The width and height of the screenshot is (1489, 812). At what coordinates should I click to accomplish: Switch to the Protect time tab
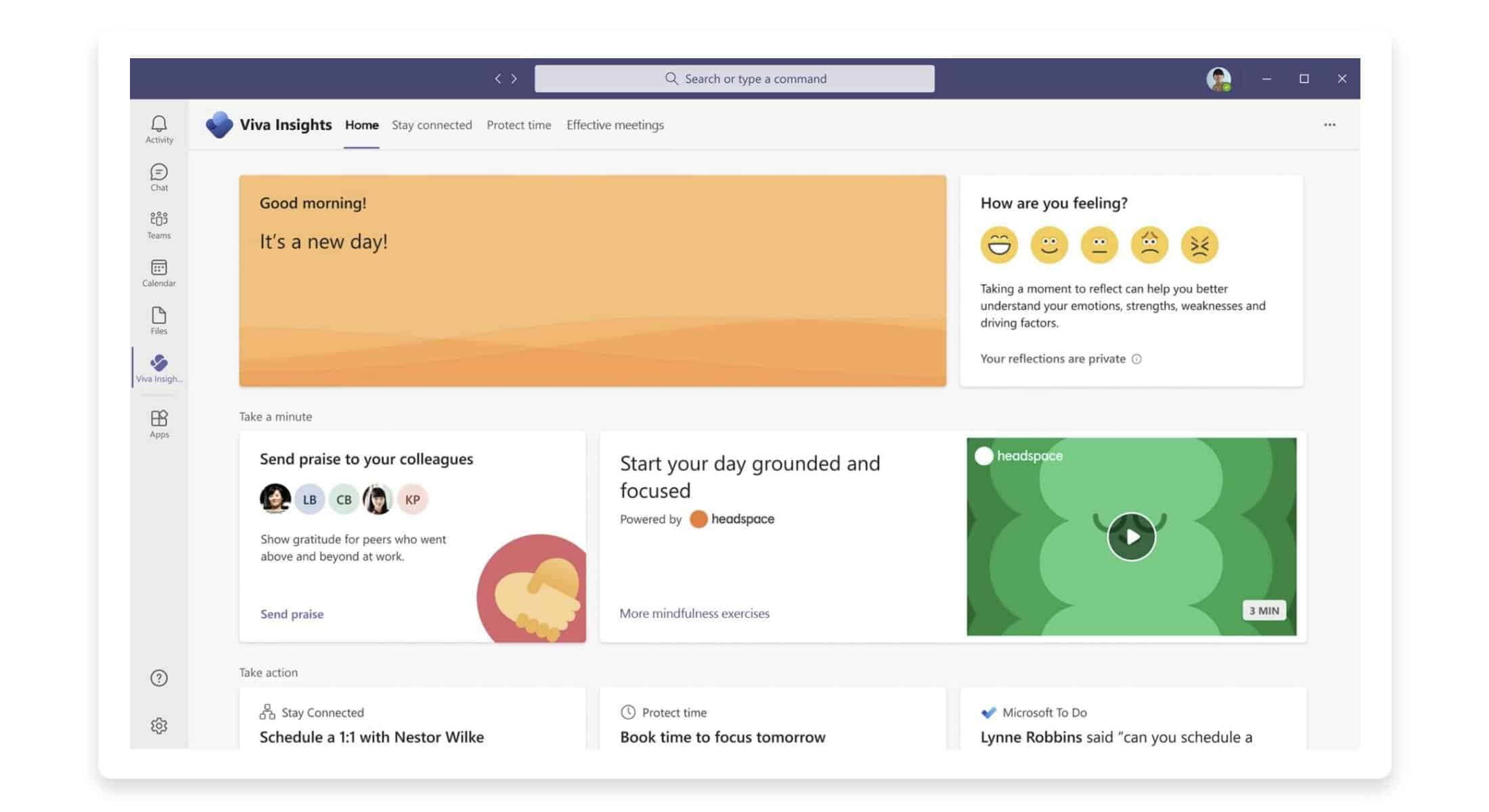518,125
